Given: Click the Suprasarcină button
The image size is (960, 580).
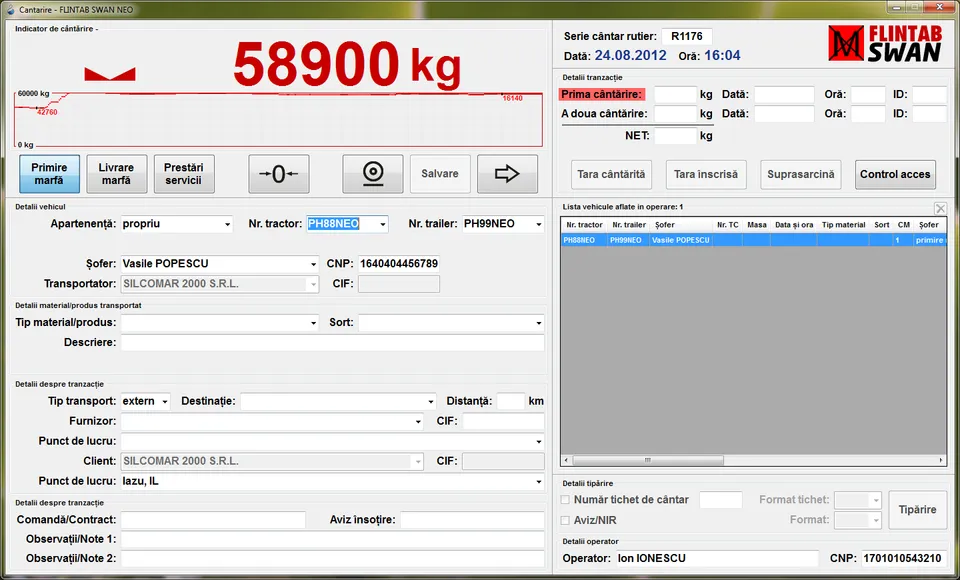Looking at the screenshot, I should tap(801, 175).
